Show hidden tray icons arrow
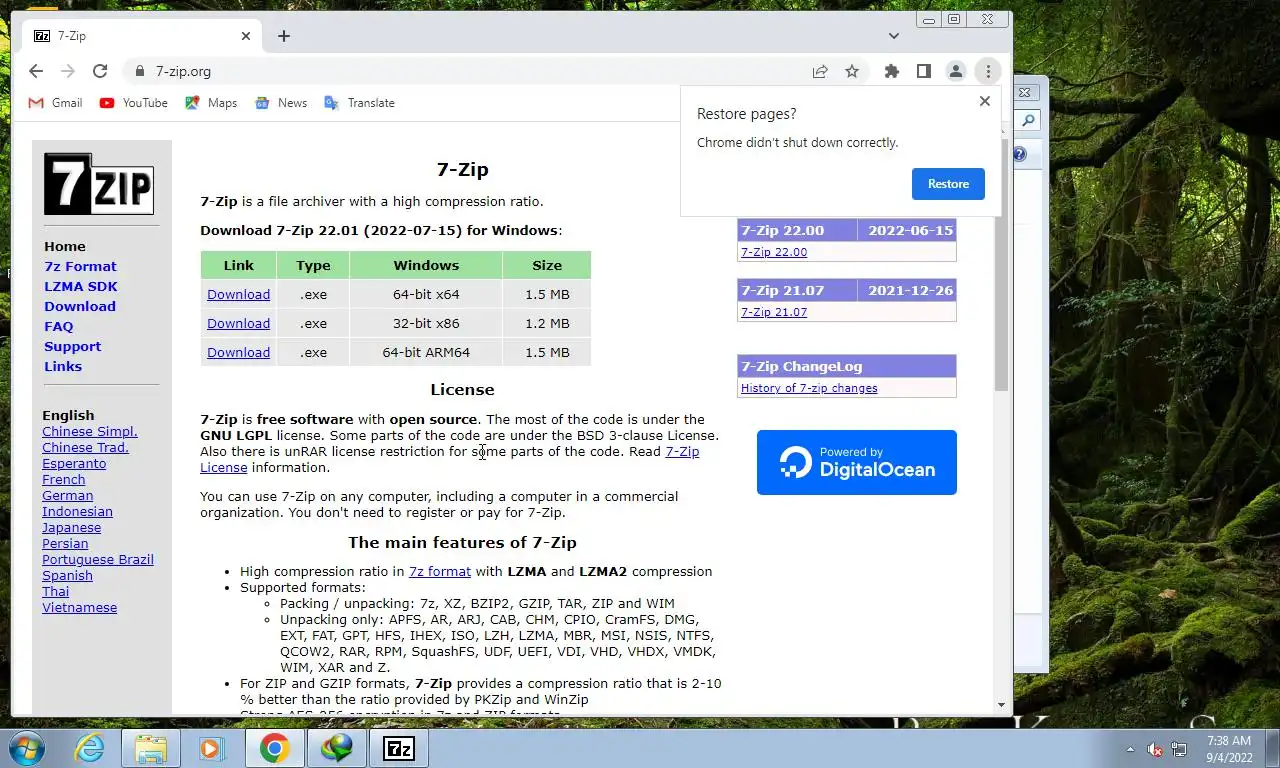The height and width of the screenshot is (768, 1280). click(x=1130, y=749)
